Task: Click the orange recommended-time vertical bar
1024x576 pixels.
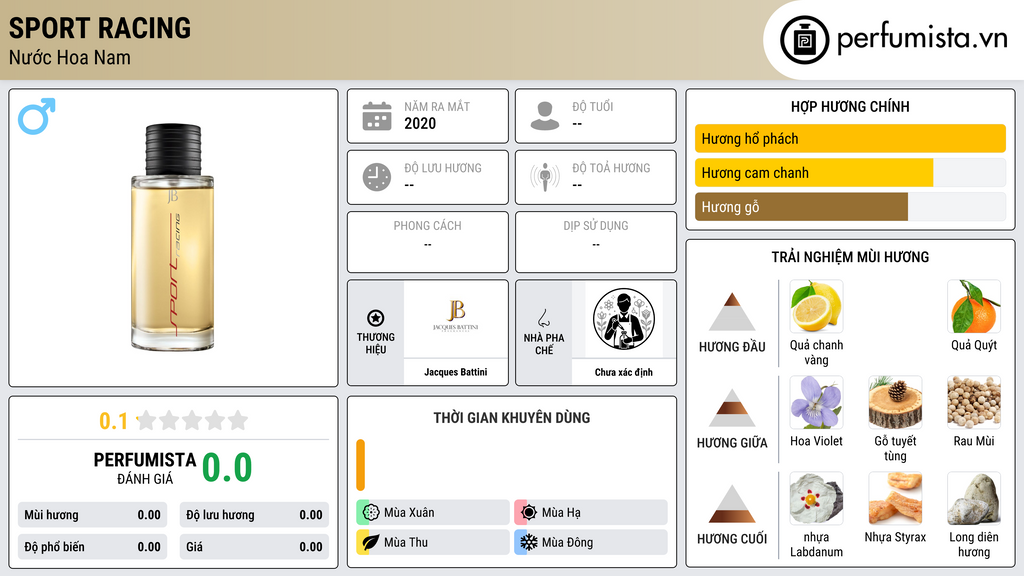Action: tap(360, 465)
